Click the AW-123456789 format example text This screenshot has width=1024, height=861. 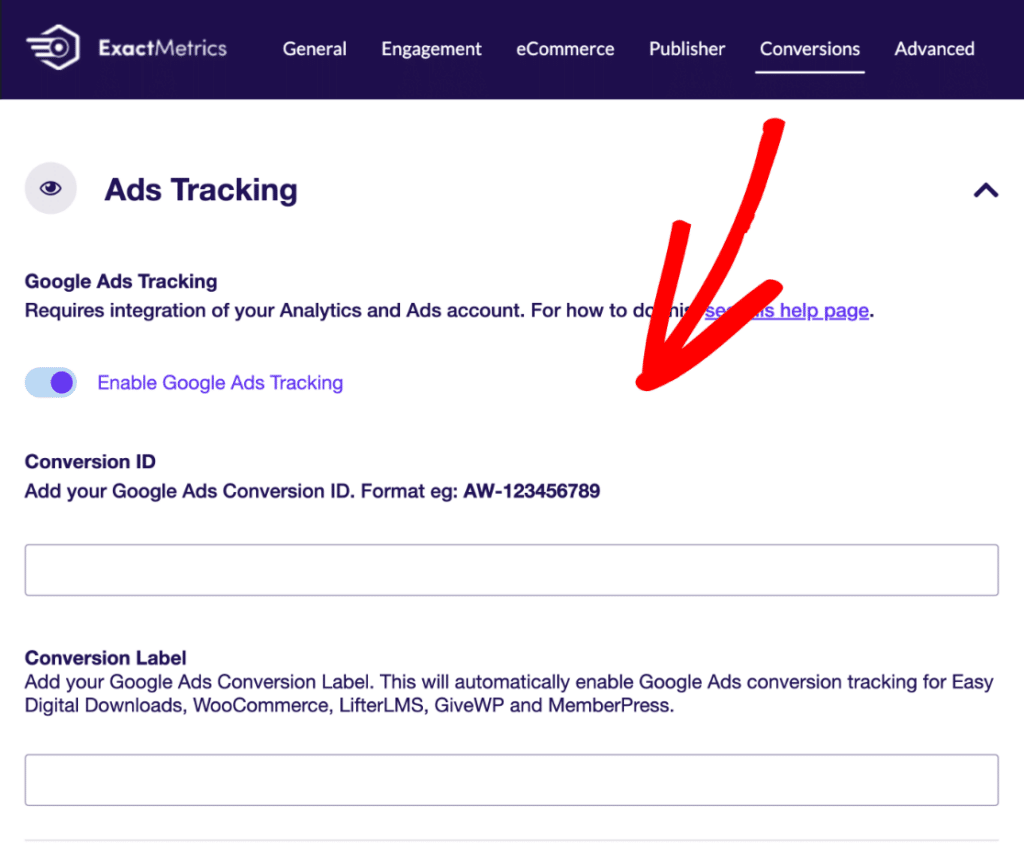point(531,491)
